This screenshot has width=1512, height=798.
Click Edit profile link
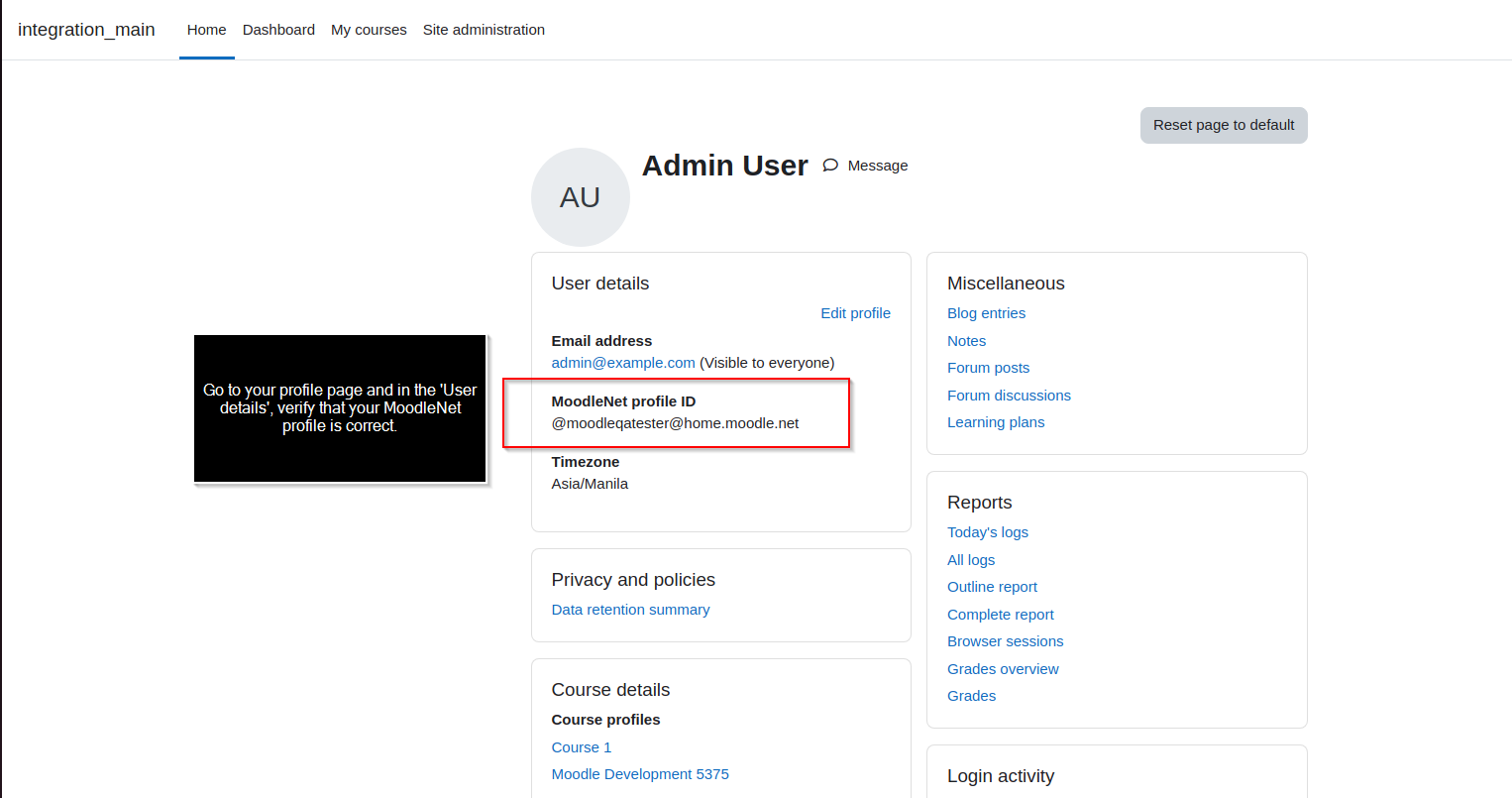[x=855, y=313]
